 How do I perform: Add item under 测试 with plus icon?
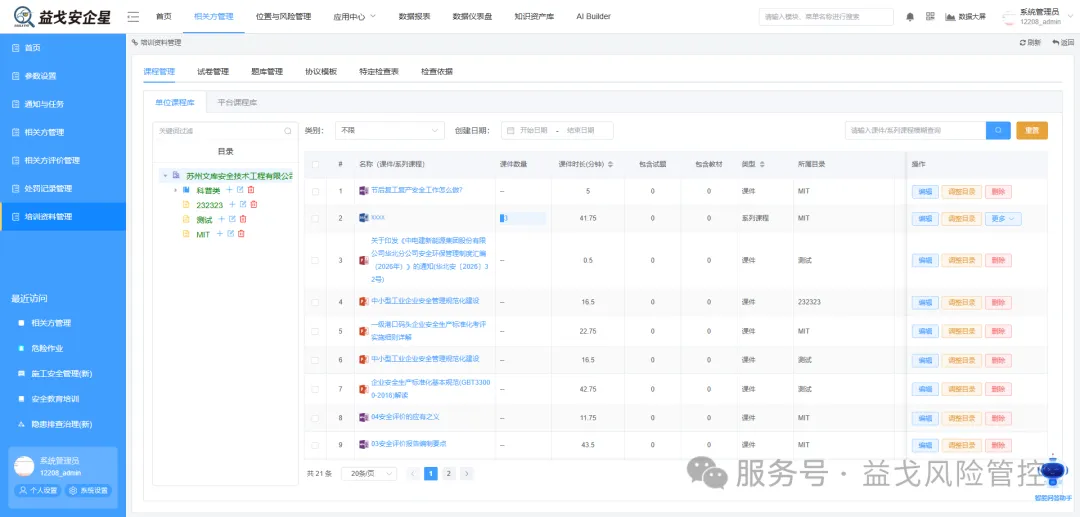click(222, 219)
